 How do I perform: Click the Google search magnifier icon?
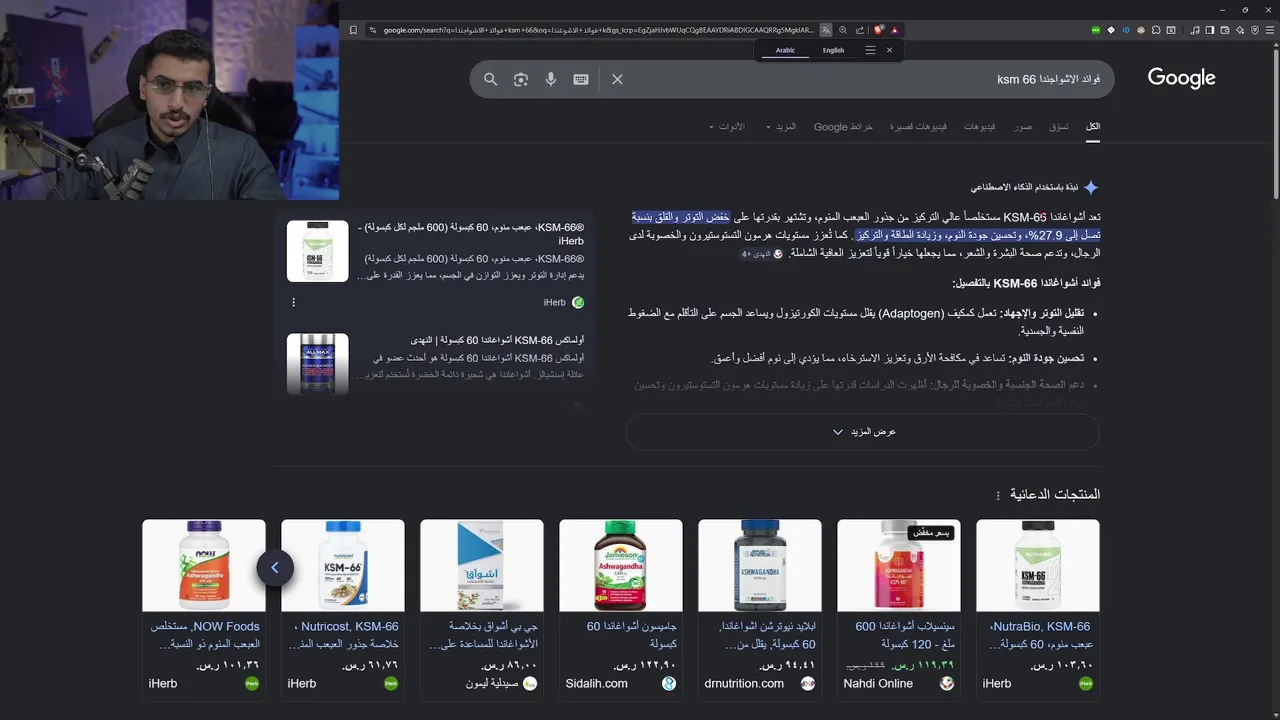coord(490,79)
